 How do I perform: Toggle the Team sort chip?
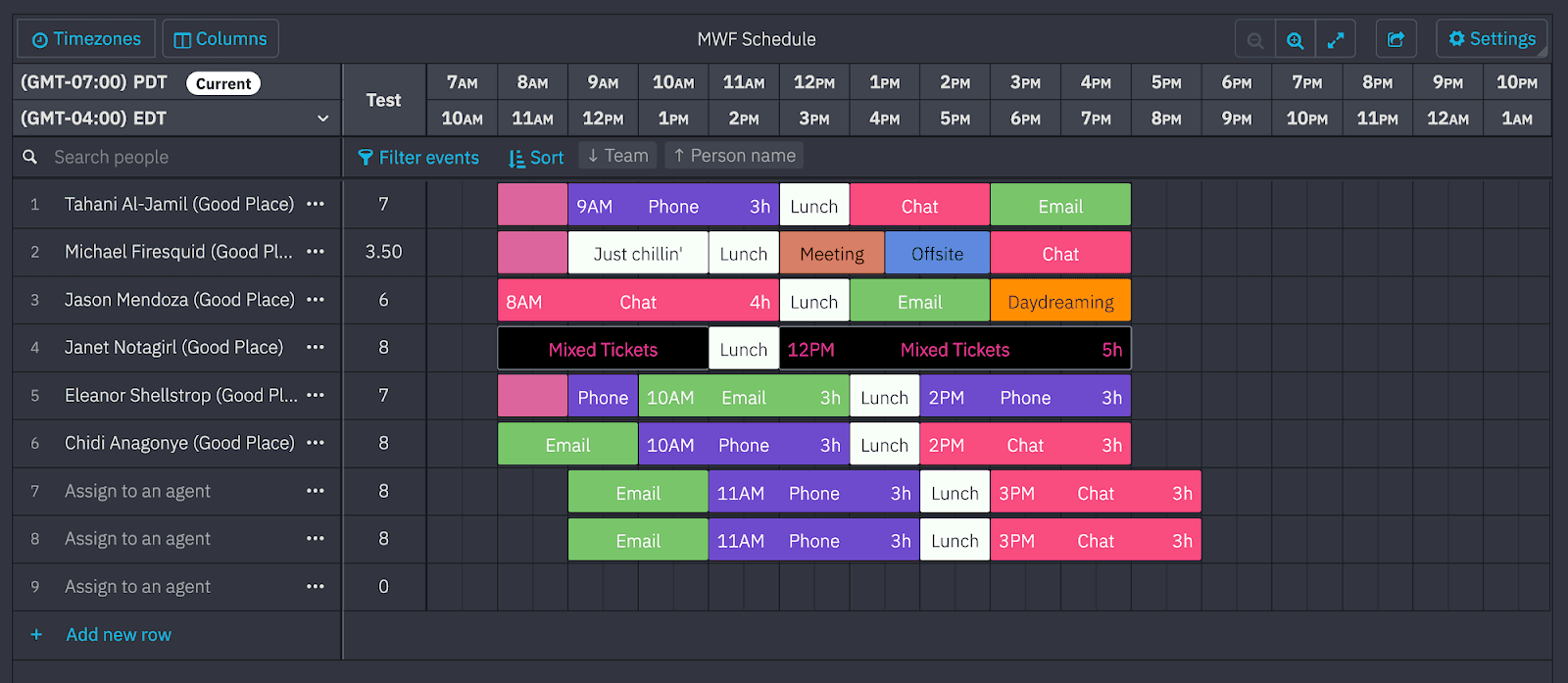[617, 156]
